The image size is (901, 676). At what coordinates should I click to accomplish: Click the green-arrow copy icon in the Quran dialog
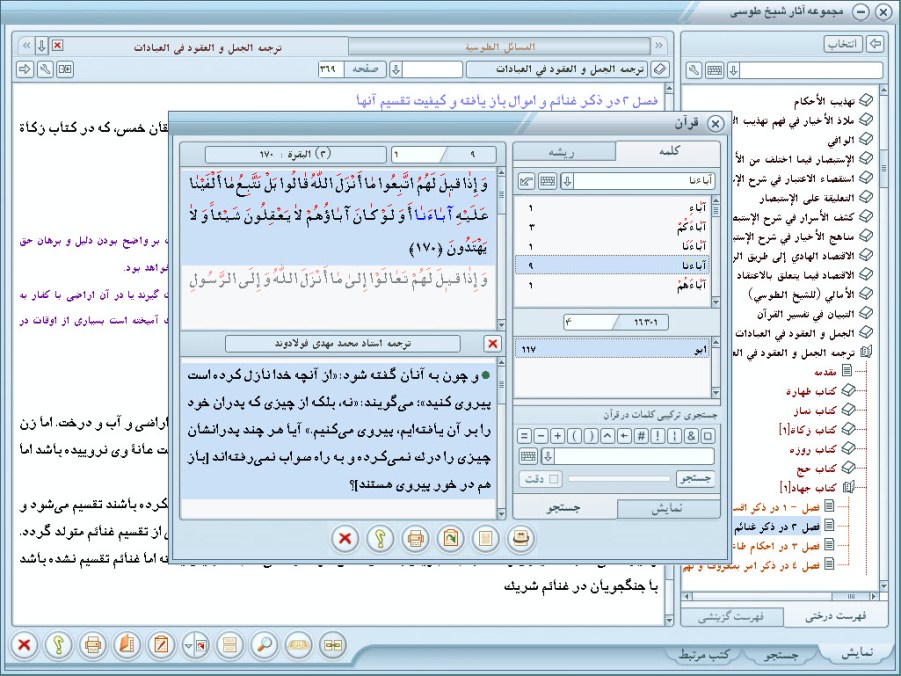tap(450, 539)
